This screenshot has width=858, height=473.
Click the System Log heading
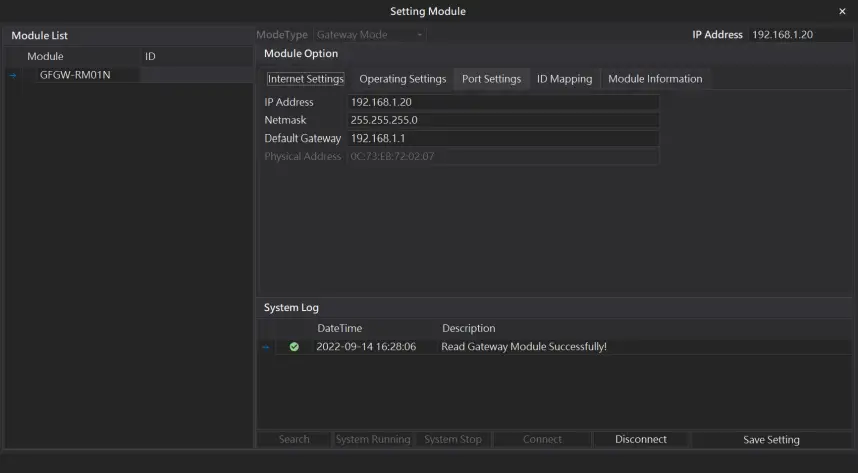point(291,308)
